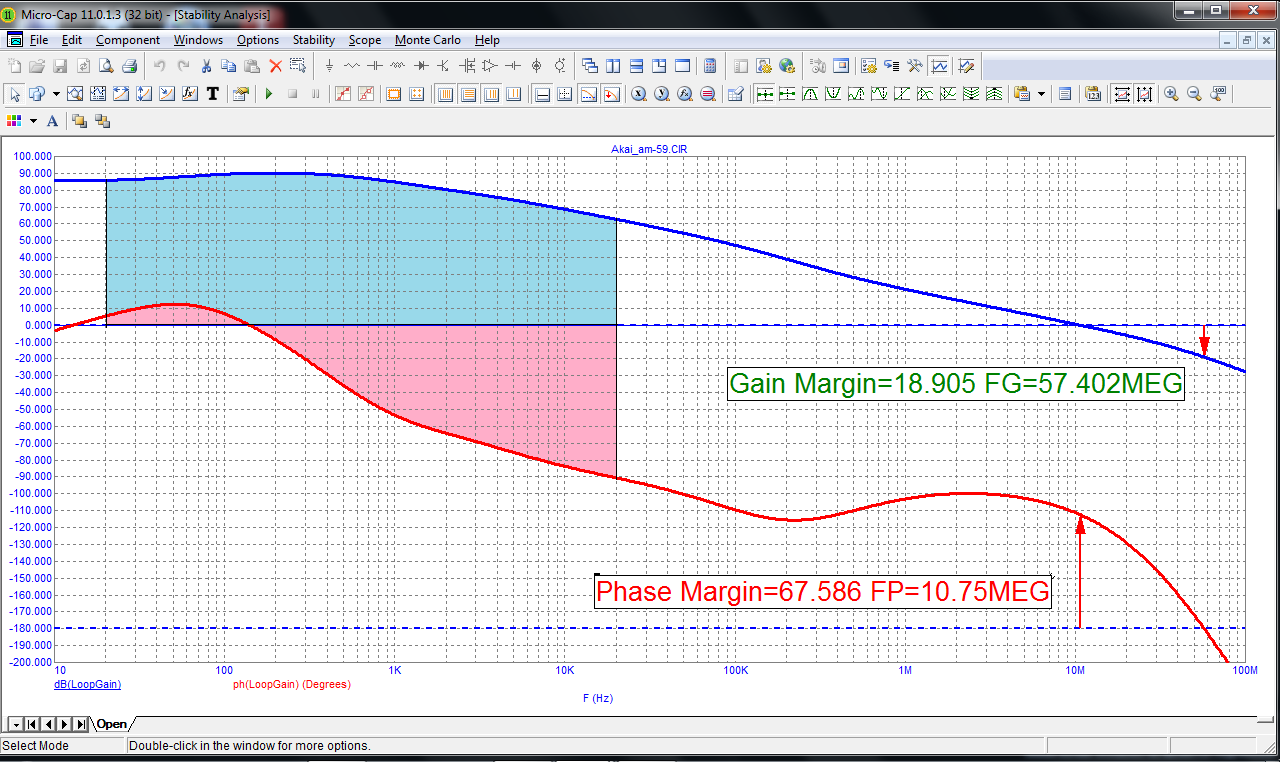This screenshot has height=762, width=1280.
Task: Toggle the Valley cursor function button
Action: [833, 94]
